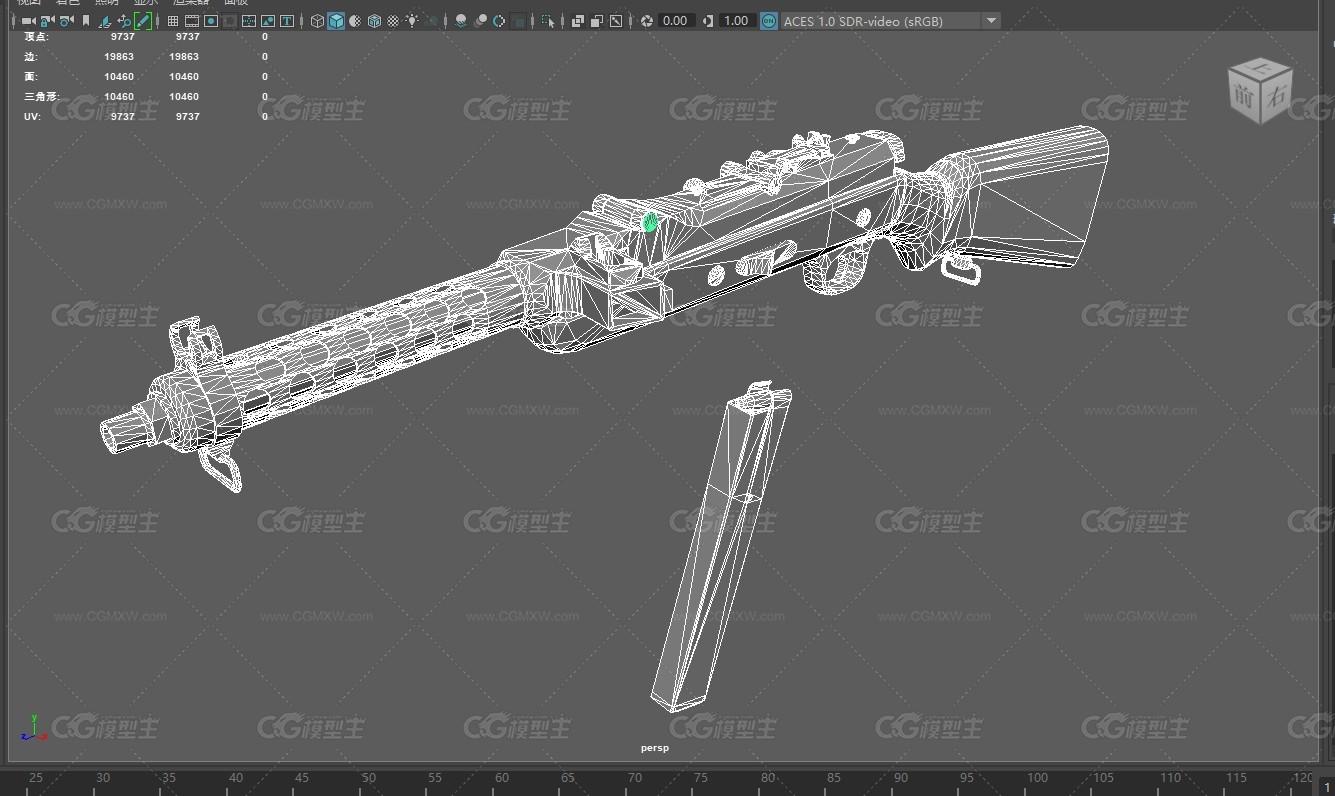Click the green selected component on the gun
Viewport: 1335px width, 796px height.
[651, 222]
